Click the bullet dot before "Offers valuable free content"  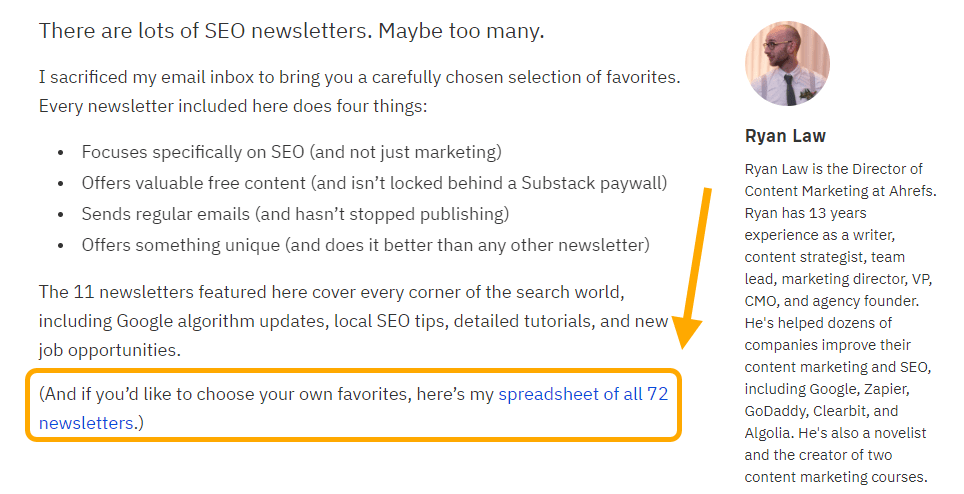tap(60, 184)
